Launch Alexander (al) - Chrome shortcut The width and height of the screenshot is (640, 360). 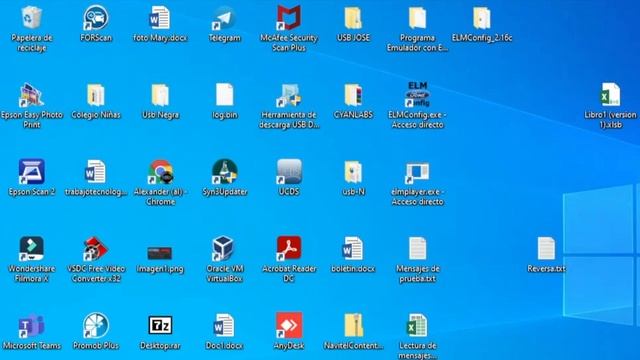160,172
